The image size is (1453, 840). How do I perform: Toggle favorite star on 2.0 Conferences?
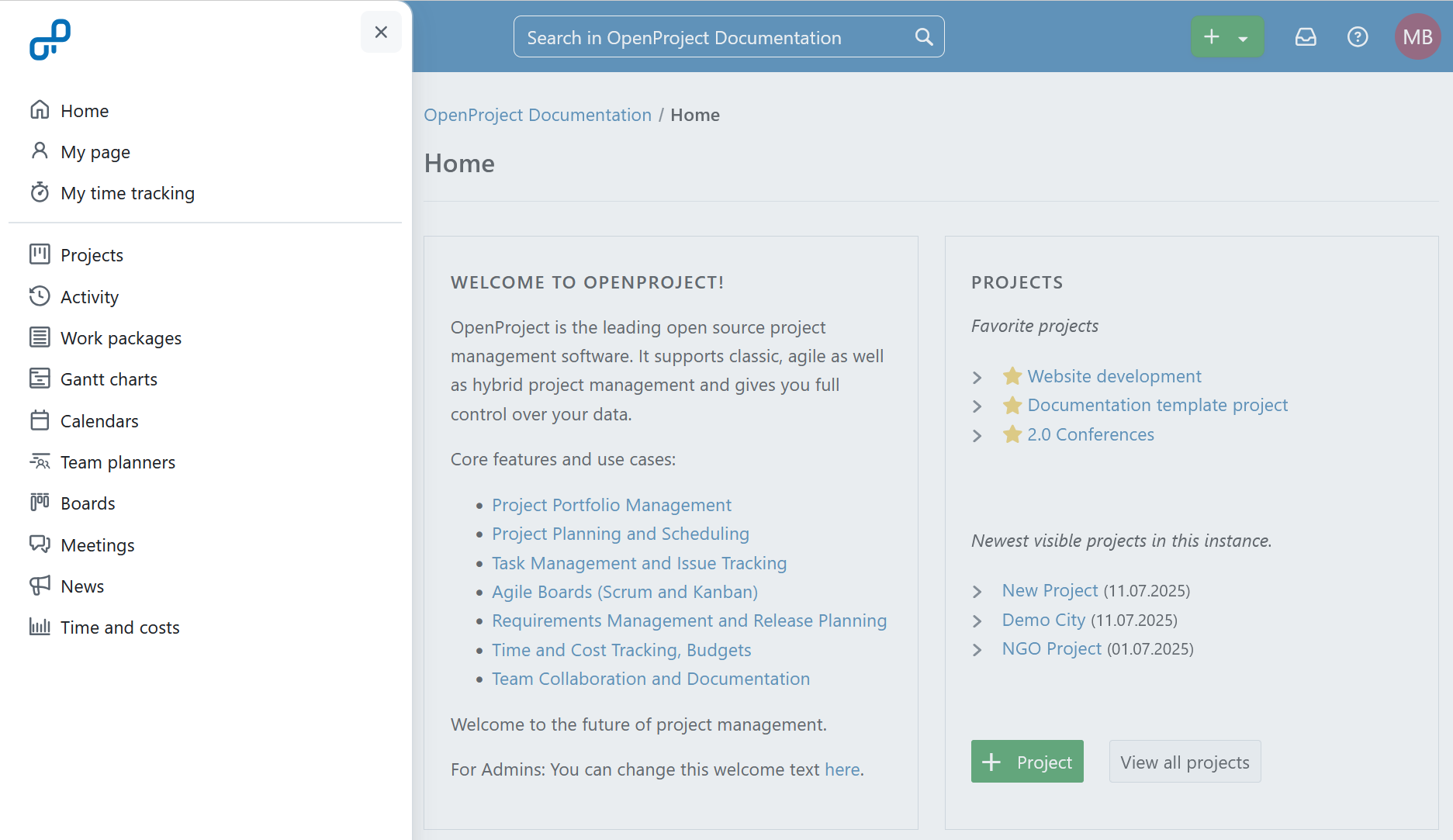pos(1012,434)
